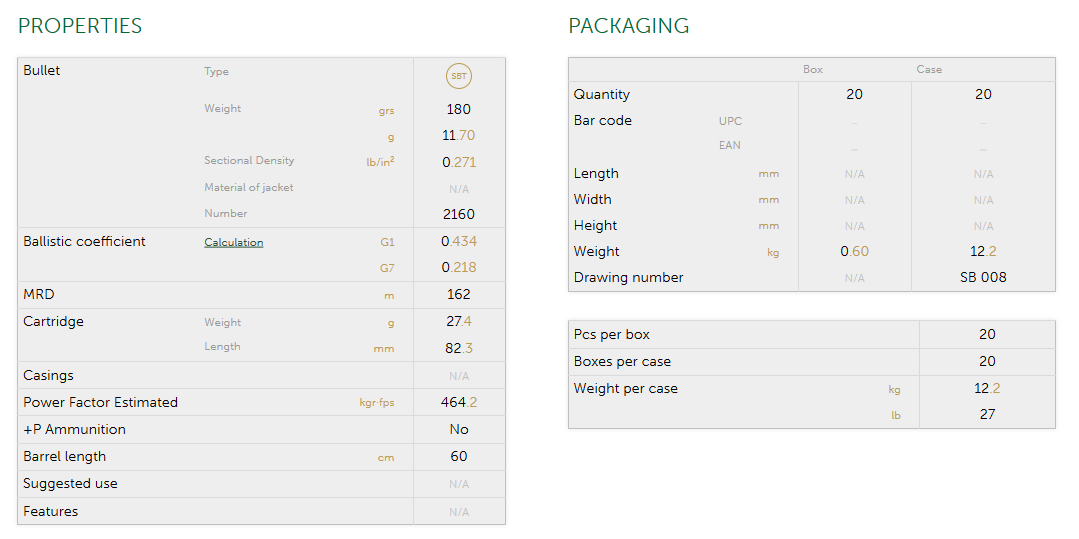Click the G7 coefficient value 0.218

tap(459, 267)
